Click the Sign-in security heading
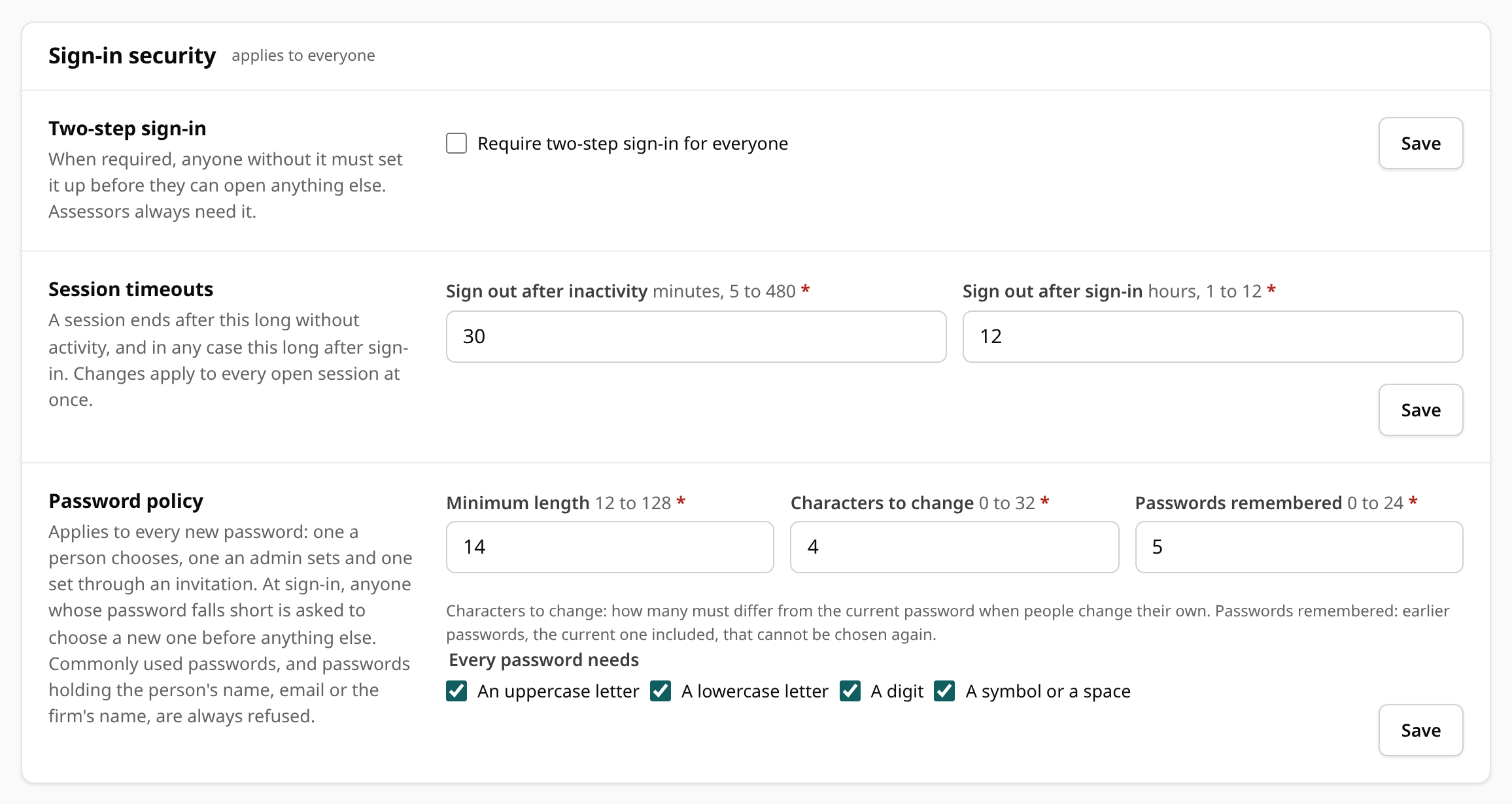Image resolution: width=1512 pixels, height=804 pixels. pyautogui.click(x=132, y=56)
